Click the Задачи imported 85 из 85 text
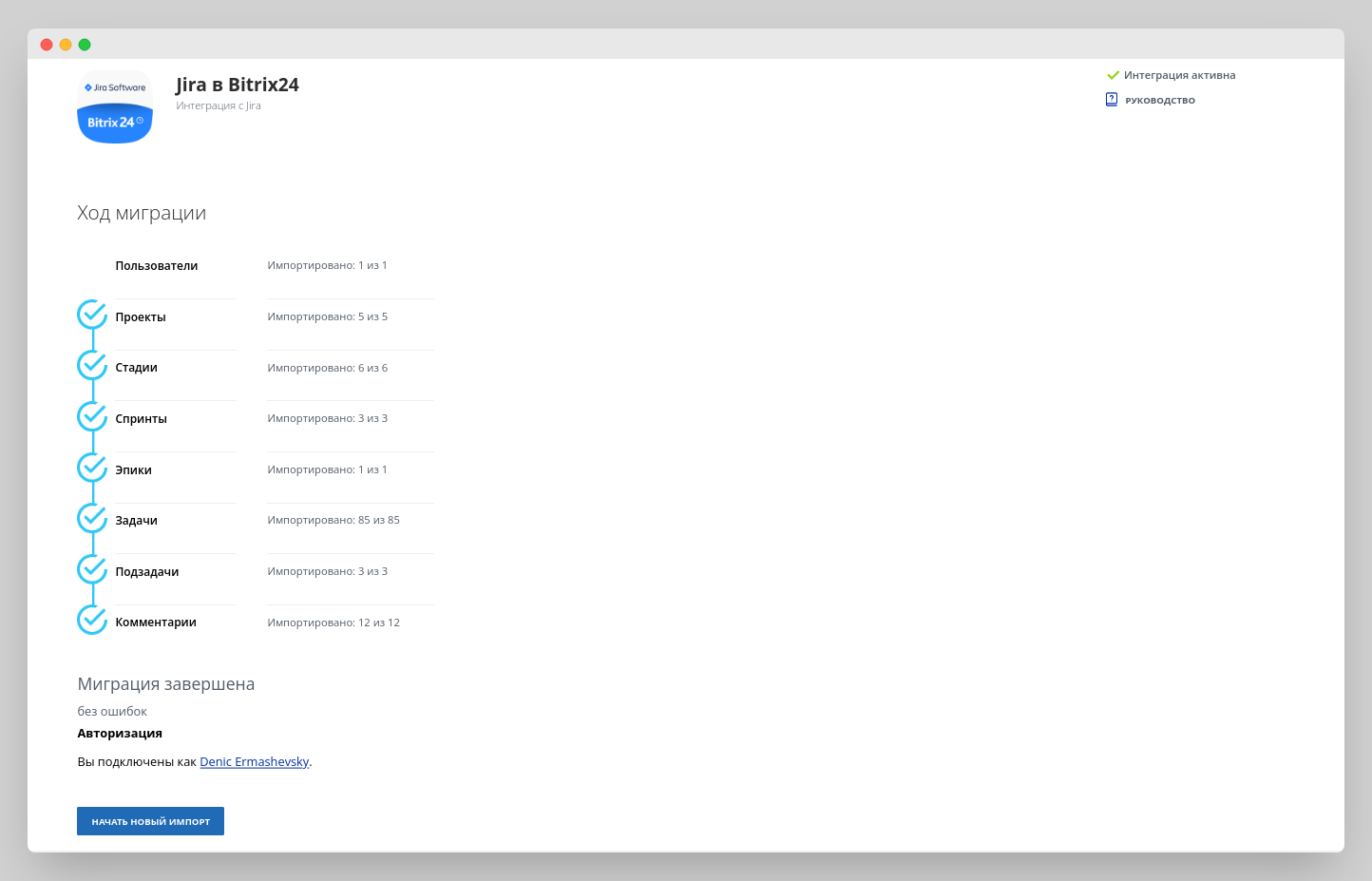Image resolution: width=1372 pixels, height=881 pixels. 333,521
